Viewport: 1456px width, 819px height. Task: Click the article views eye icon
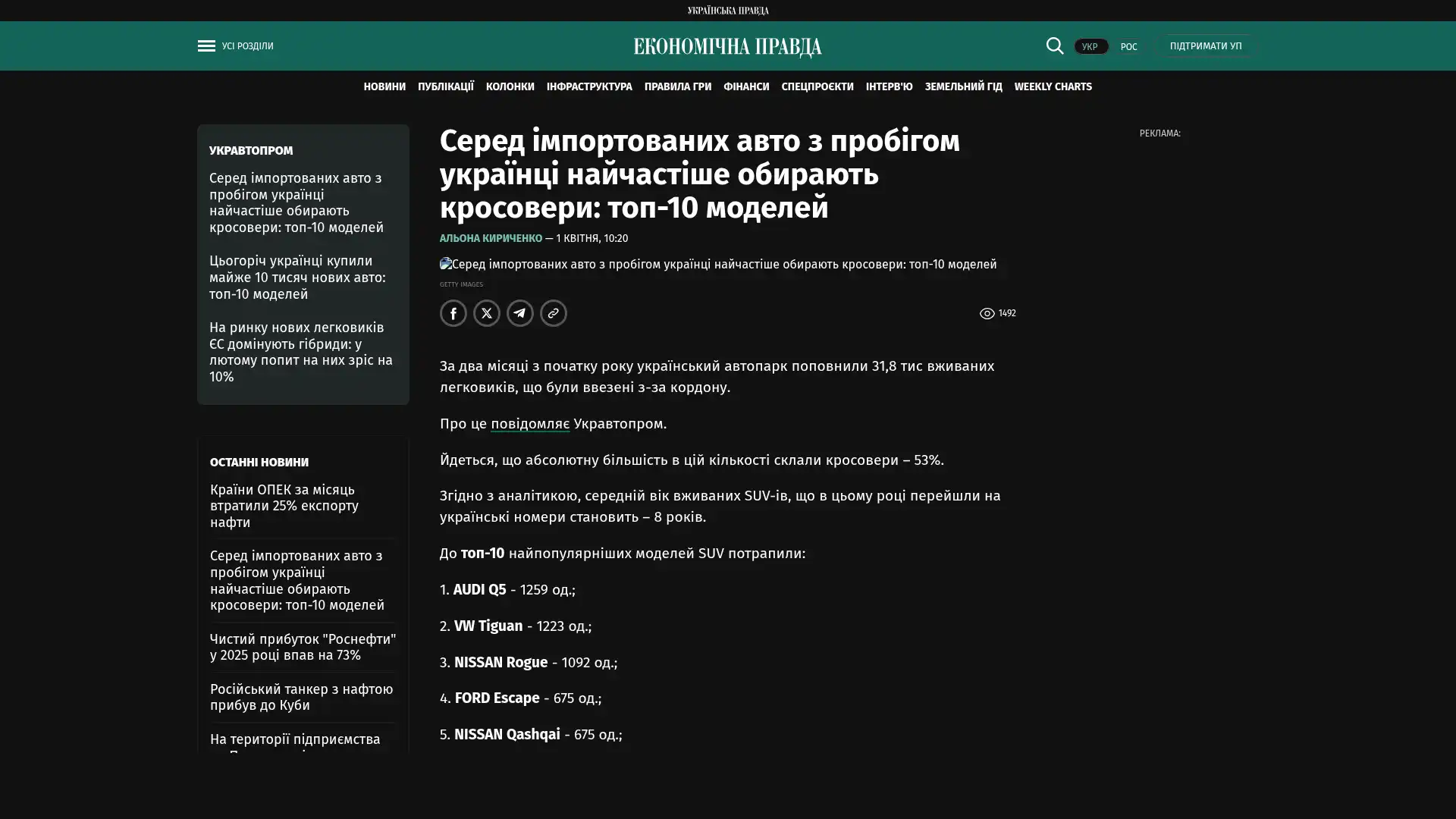point(987,313)
